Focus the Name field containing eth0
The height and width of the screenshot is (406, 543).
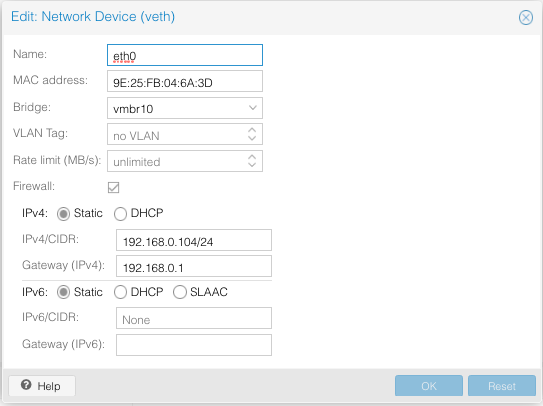[185, 55]
